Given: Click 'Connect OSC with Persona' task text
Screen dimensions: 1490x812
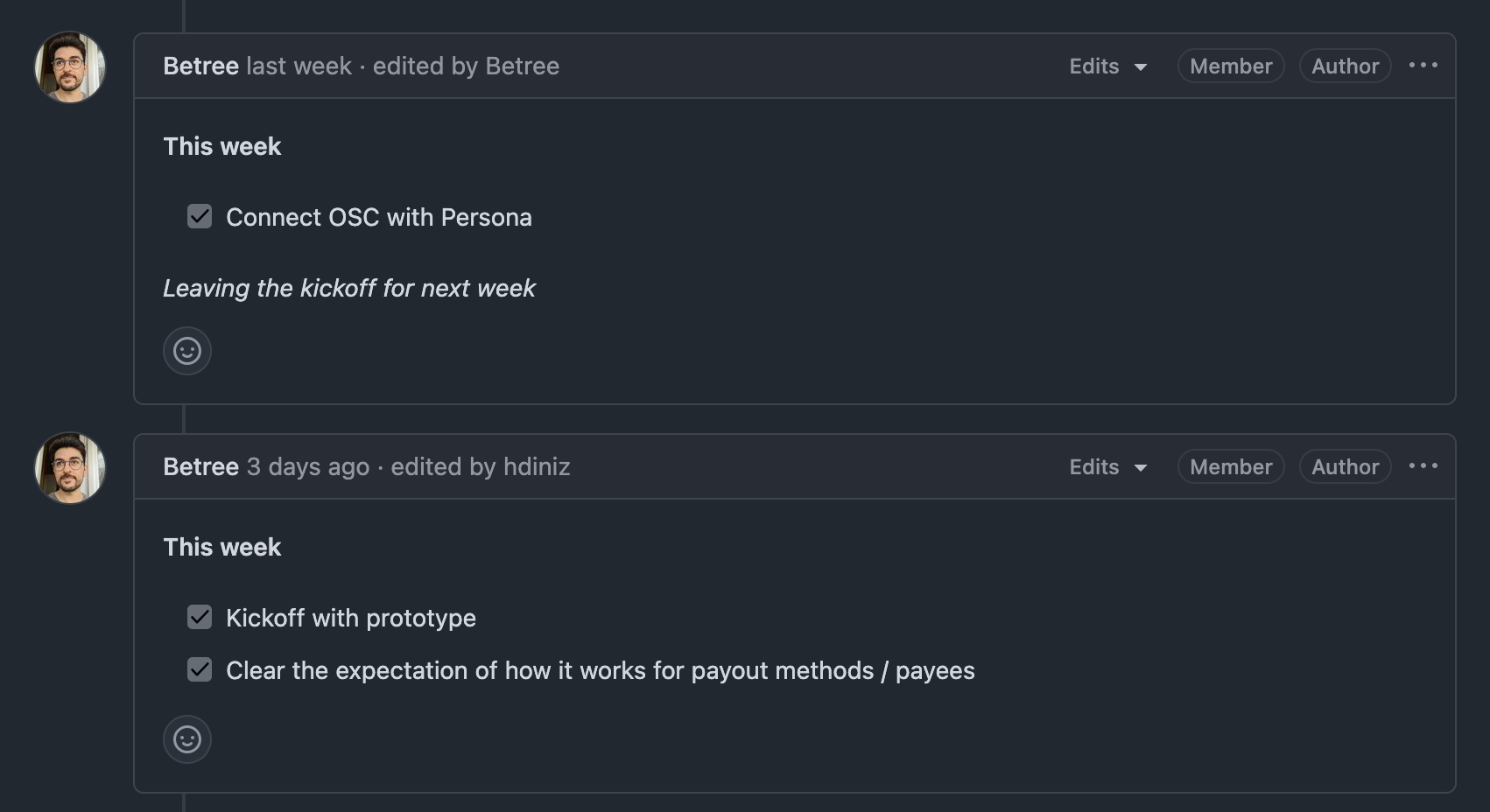Looking at the screenshot, I should [378, 217].
